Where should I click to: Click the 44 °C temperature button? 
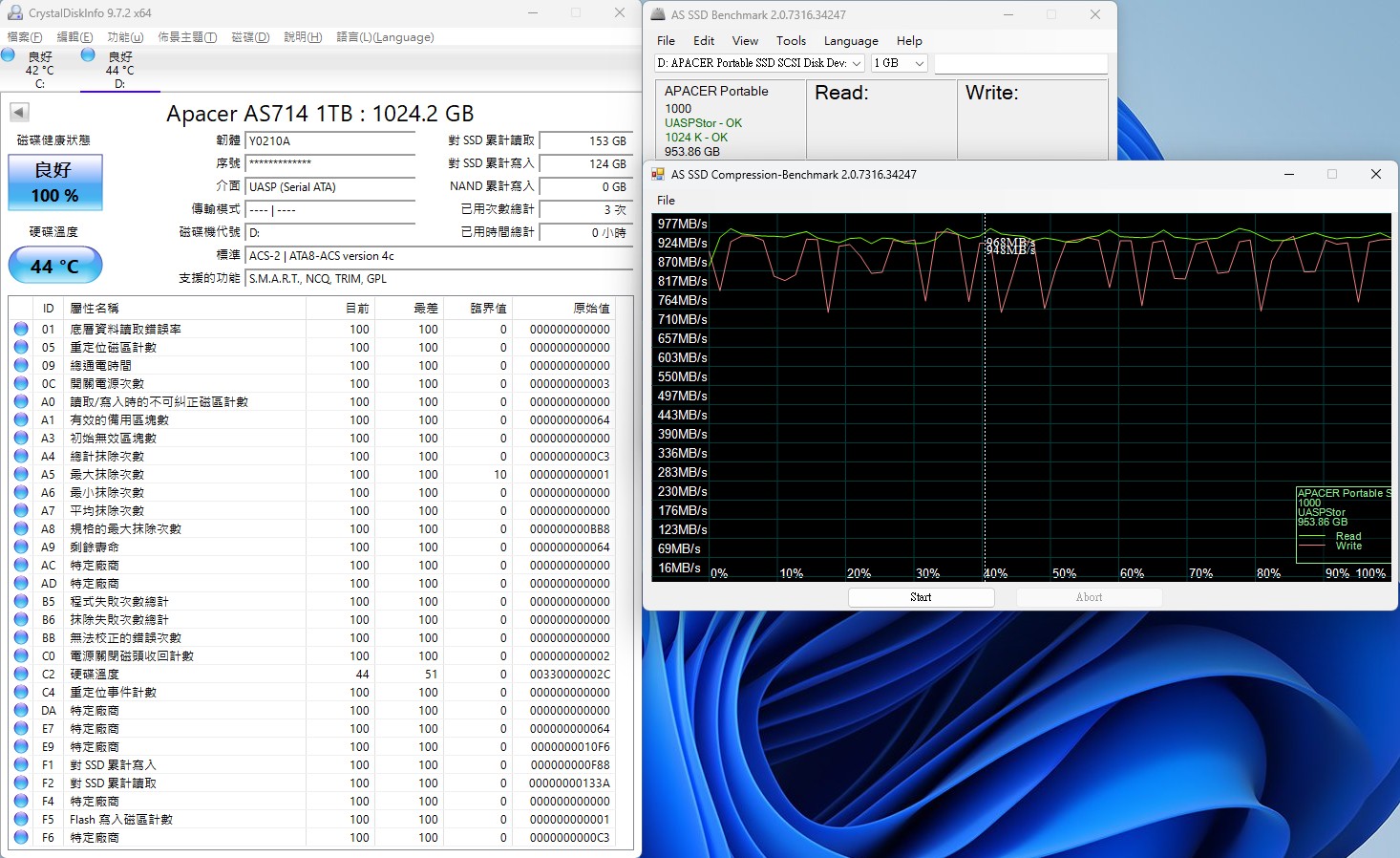click(x=55, y=266)
